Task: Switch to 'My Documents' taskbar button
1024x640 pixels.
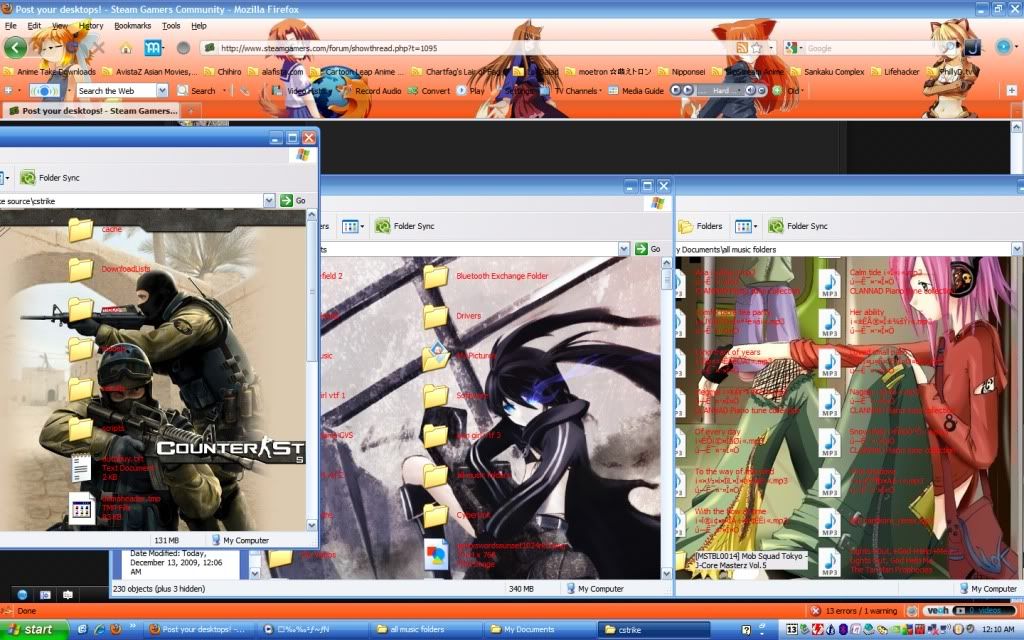Action: [x=540, y=630]
